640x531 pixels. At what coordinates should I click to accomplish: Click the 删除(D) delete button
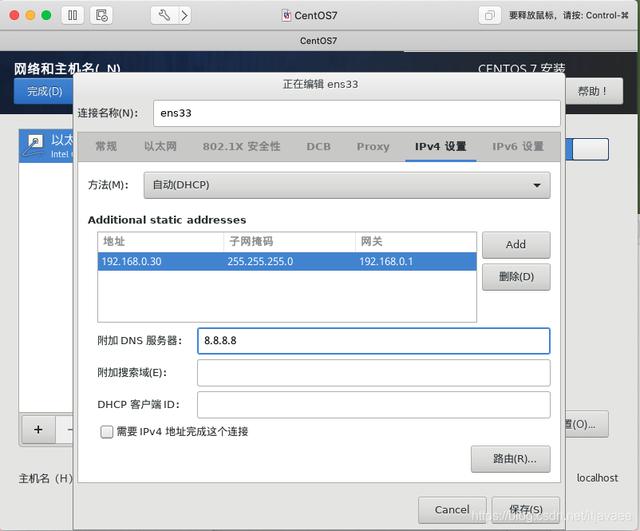[x=516, y=277]
